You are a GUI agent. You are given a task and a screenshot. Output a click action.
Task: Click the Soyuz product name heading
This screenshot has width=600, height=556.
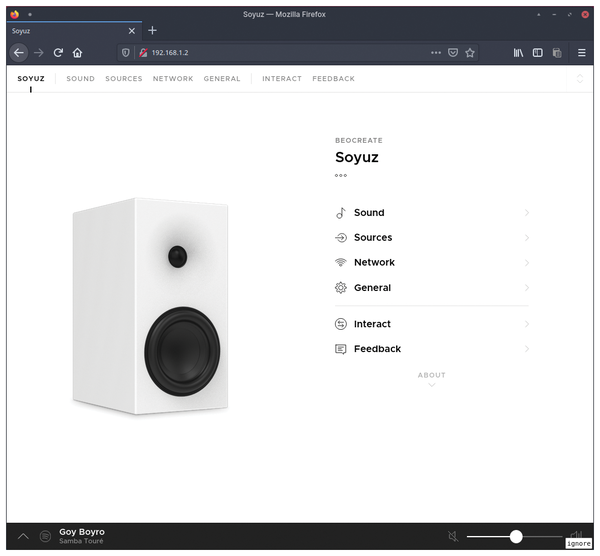(357, 157)
